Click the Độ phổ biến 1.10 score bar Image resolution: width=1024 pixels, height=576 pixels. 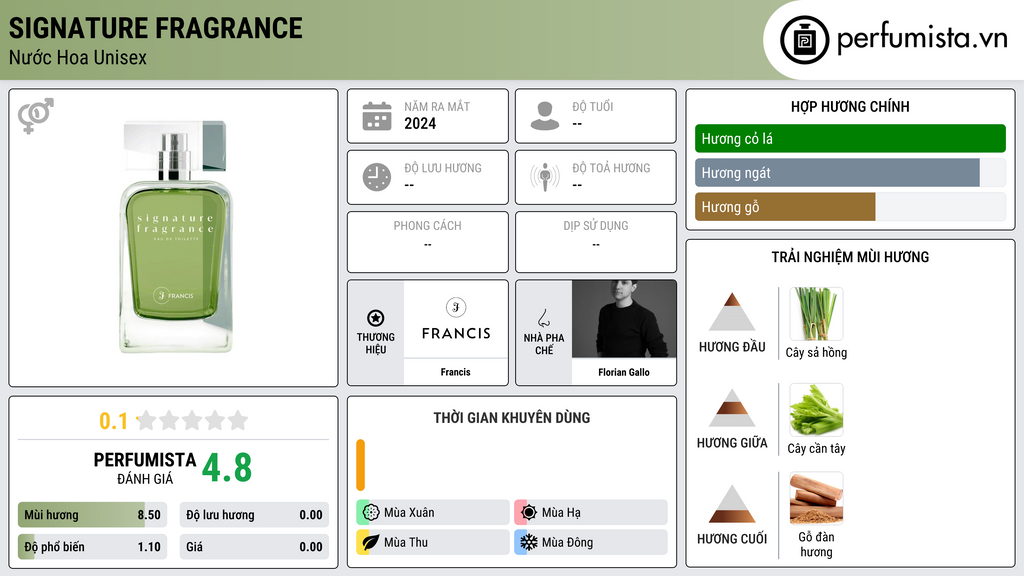(93, 547)
